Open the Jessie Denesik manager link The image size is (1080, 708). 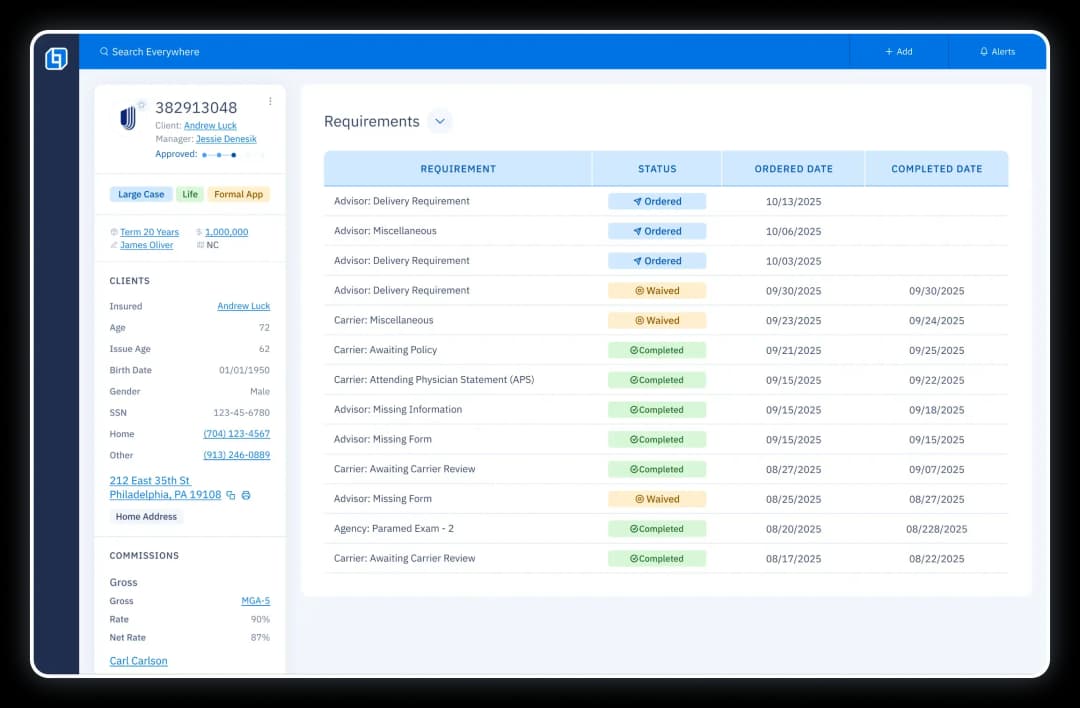[226, 139]
